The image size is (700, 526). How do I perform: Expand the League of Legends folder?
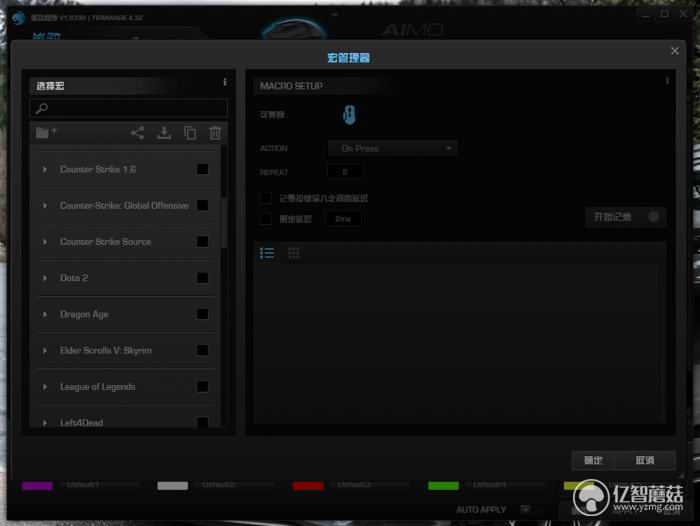[x=45, y=386]
